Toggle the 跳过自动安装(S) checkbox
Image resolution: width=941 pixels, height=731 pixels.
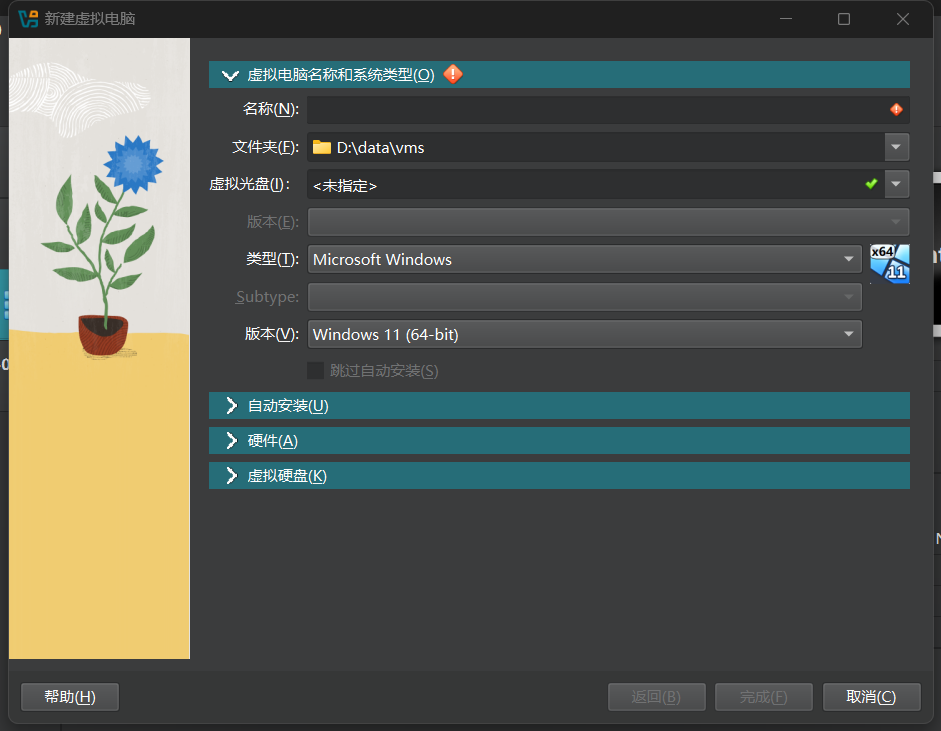pyautogui.click(x=316, y=370)
